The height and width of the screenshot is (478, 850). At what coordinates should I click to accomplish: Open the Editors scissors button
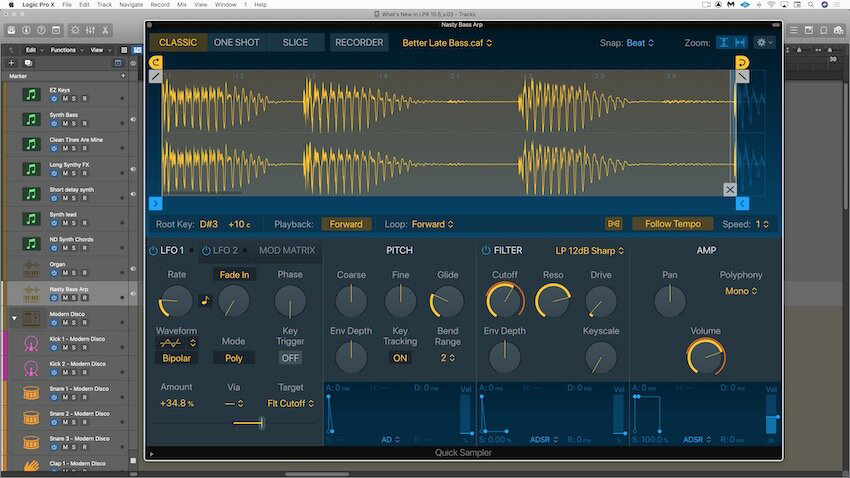point(105,30)
